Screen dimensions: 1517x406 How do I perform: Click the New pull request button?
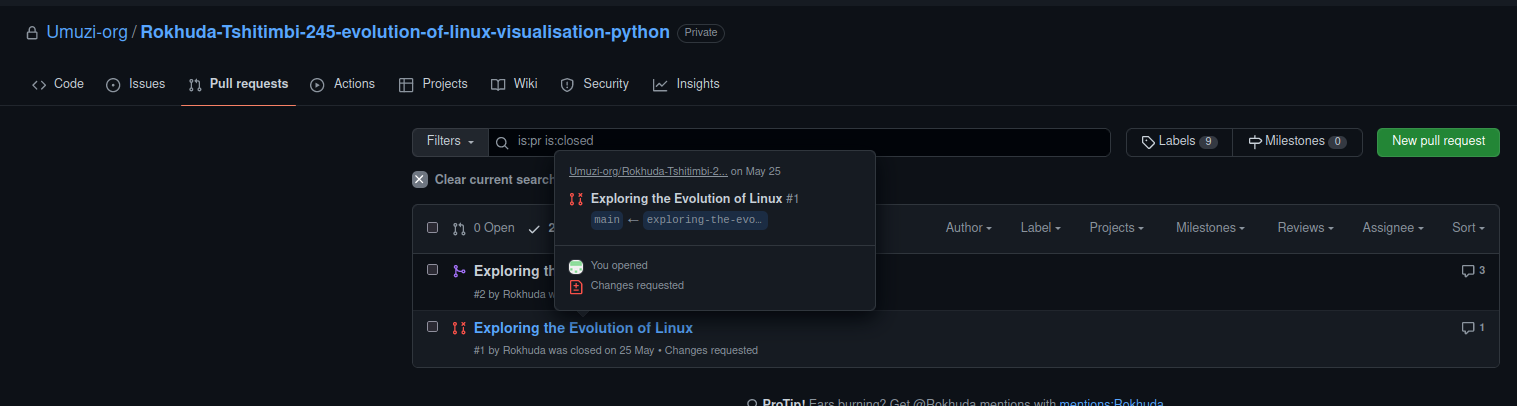click(1437, 142)
